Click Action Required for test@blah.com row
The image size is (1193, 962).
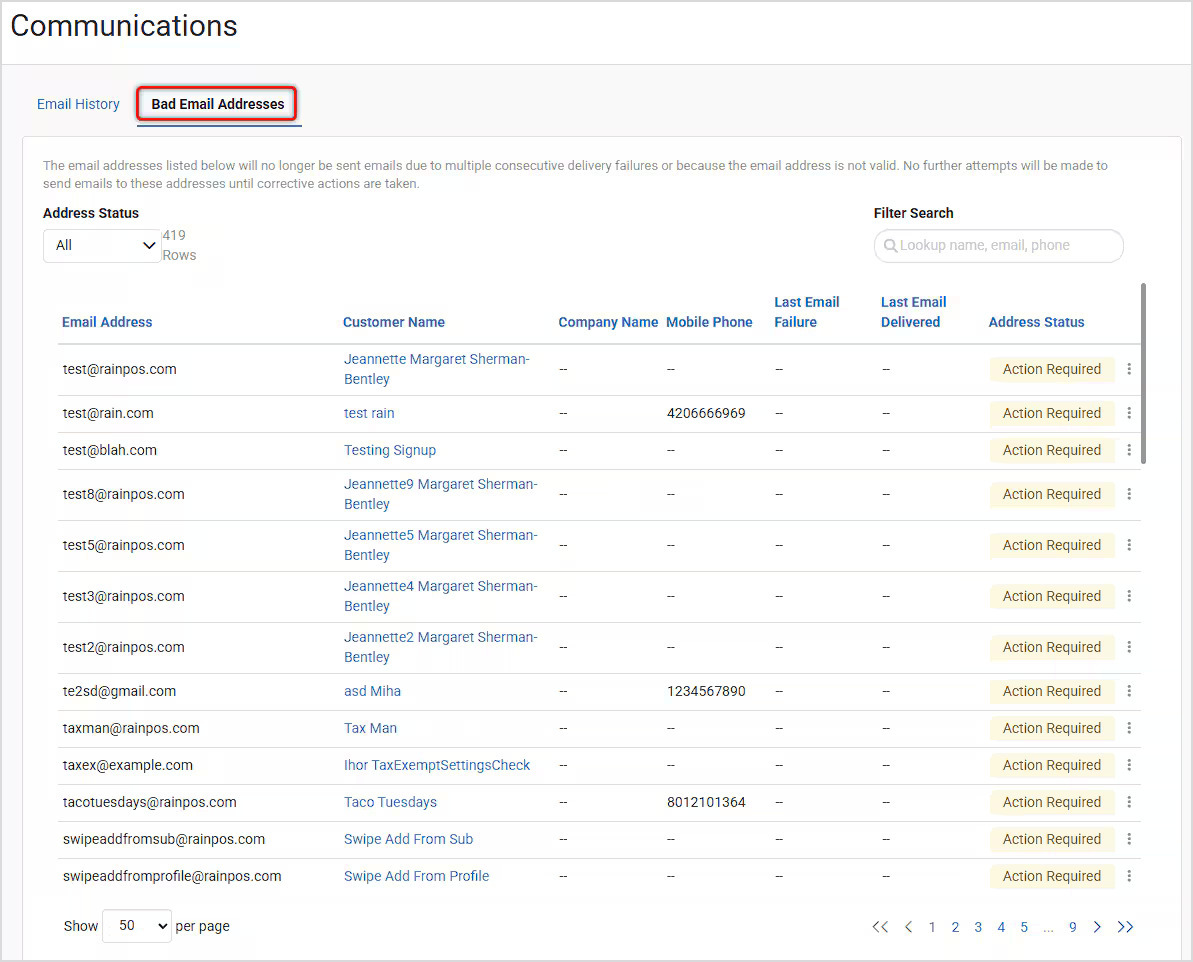(x=1052, y=450)
